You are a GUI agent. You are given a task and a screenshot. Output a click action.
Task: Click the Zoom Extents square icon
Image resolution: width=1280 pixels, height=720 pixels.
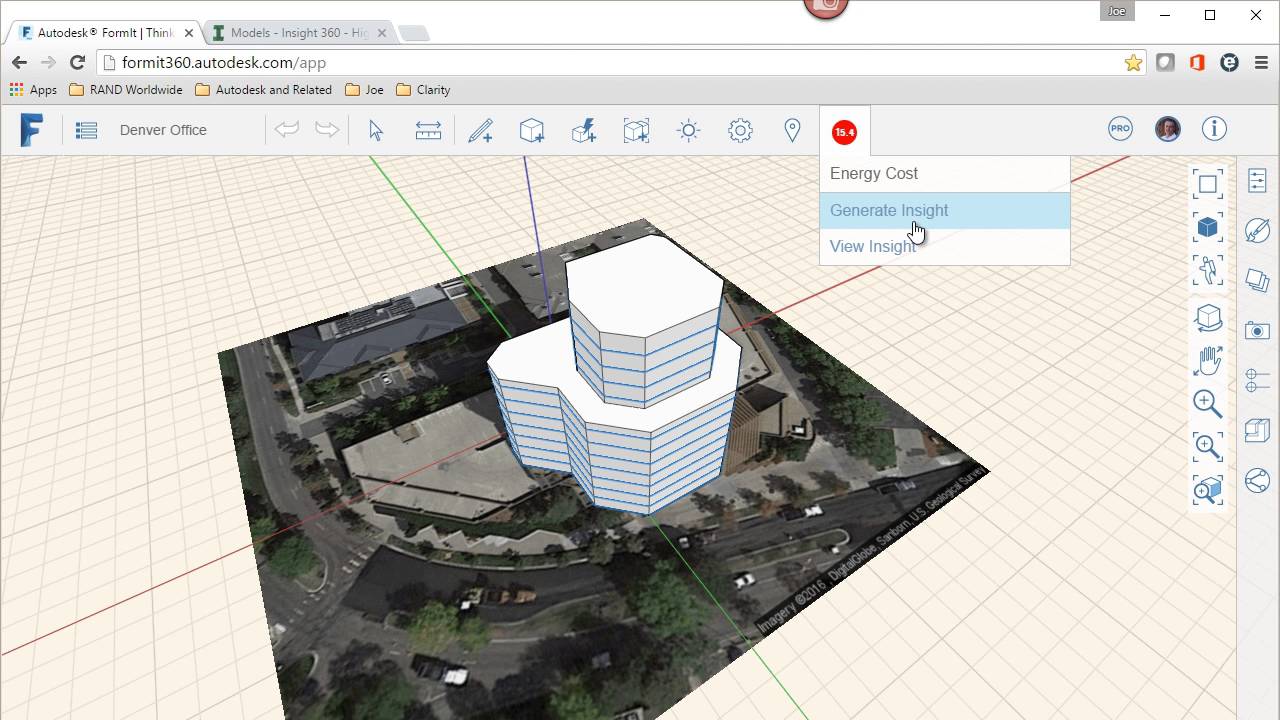(x=1208, y=183)
